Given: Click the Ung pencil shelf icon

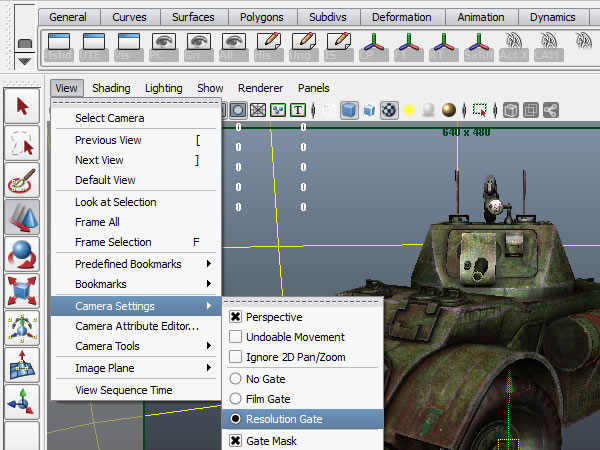Looking at the screenshot, I should pos(304,47).
